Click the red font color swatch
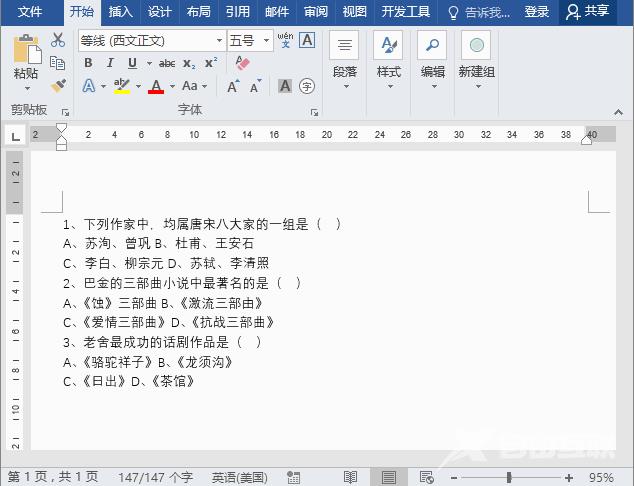634x486 pixels. (x=156, y=87)
